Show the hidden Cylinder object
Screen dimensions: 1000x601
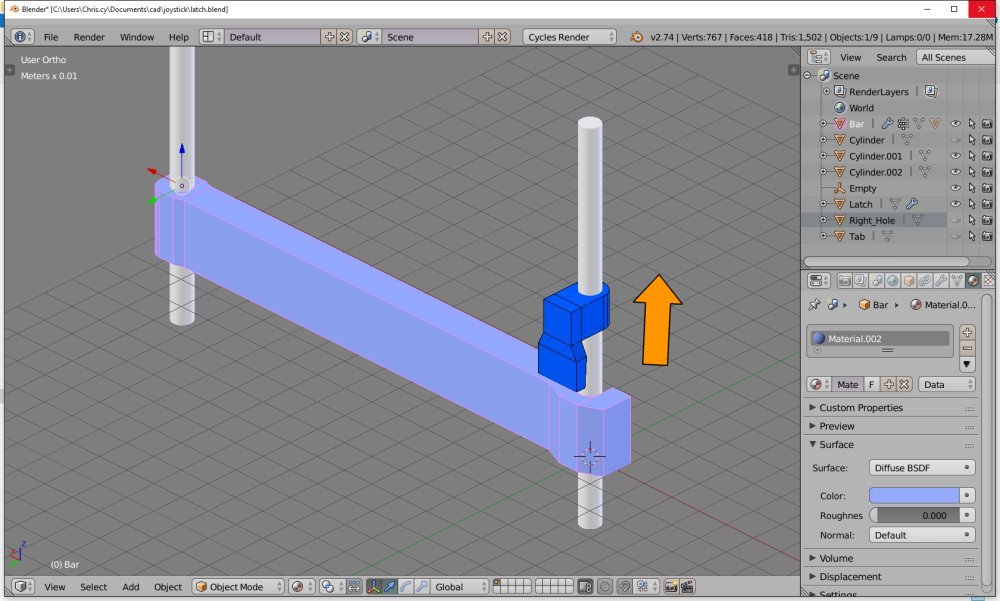coord(955,140)
